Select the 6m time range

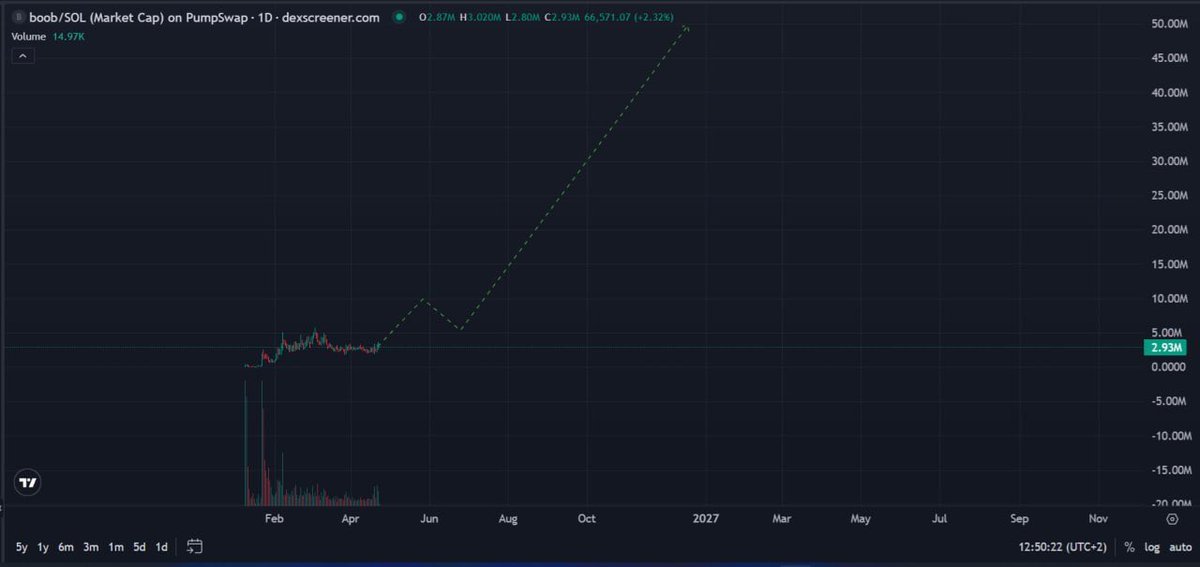pyautogui.click(x=66, y=547)
